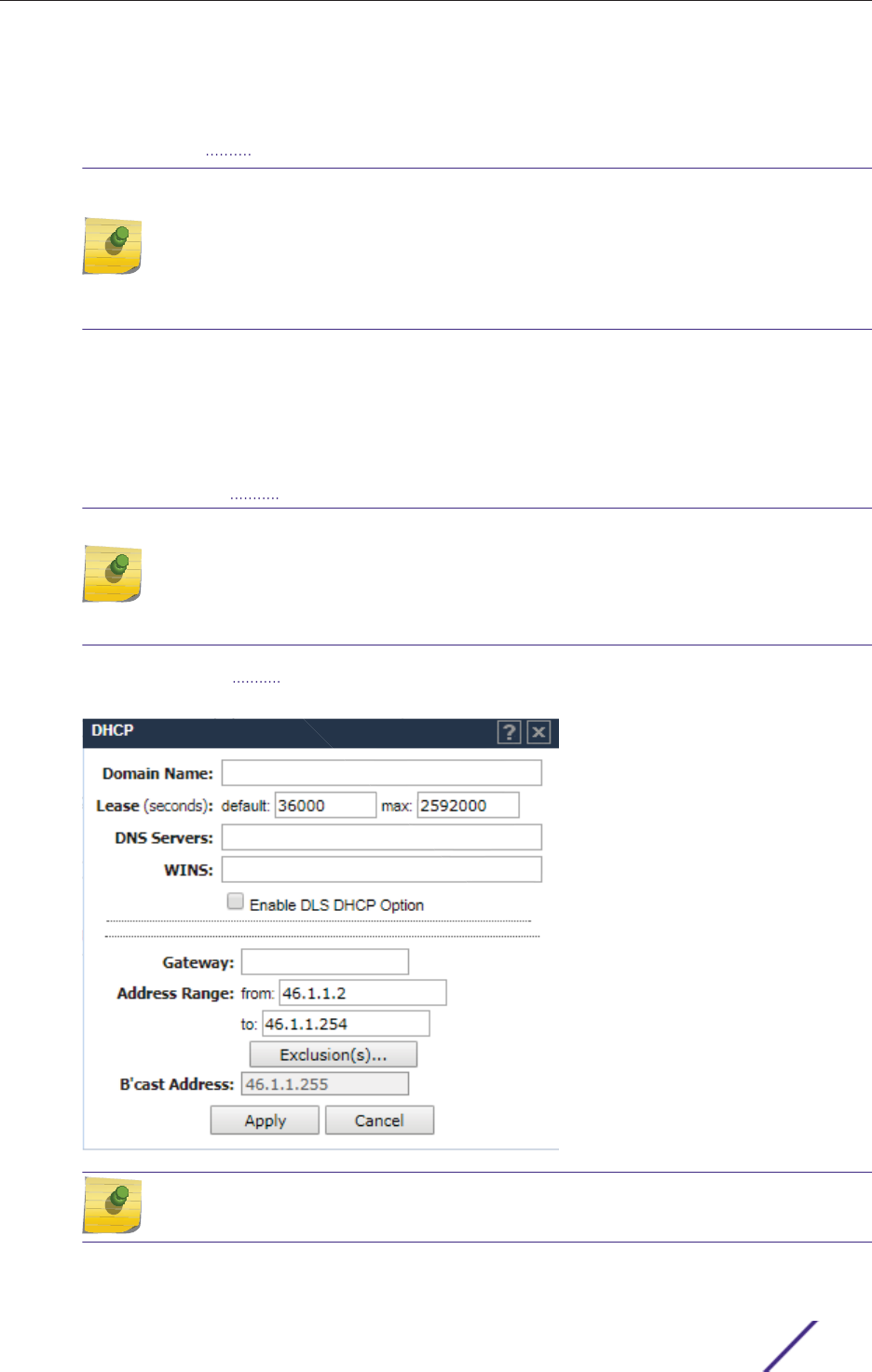872x1372 pixels.
Task: Edit the Address Range to field 46.1.1.254
Action: pos(347,1024)
